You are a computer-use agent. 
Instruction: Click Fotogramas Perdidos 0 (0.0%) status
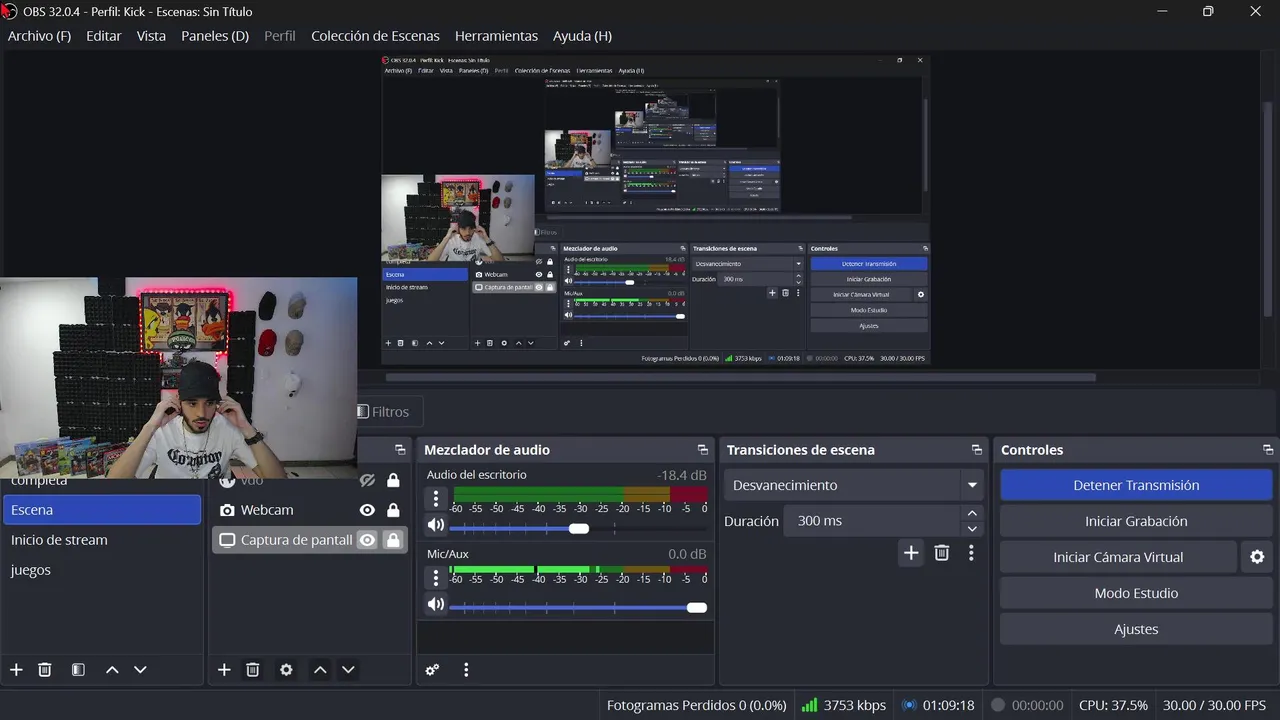tap(696, 705)
